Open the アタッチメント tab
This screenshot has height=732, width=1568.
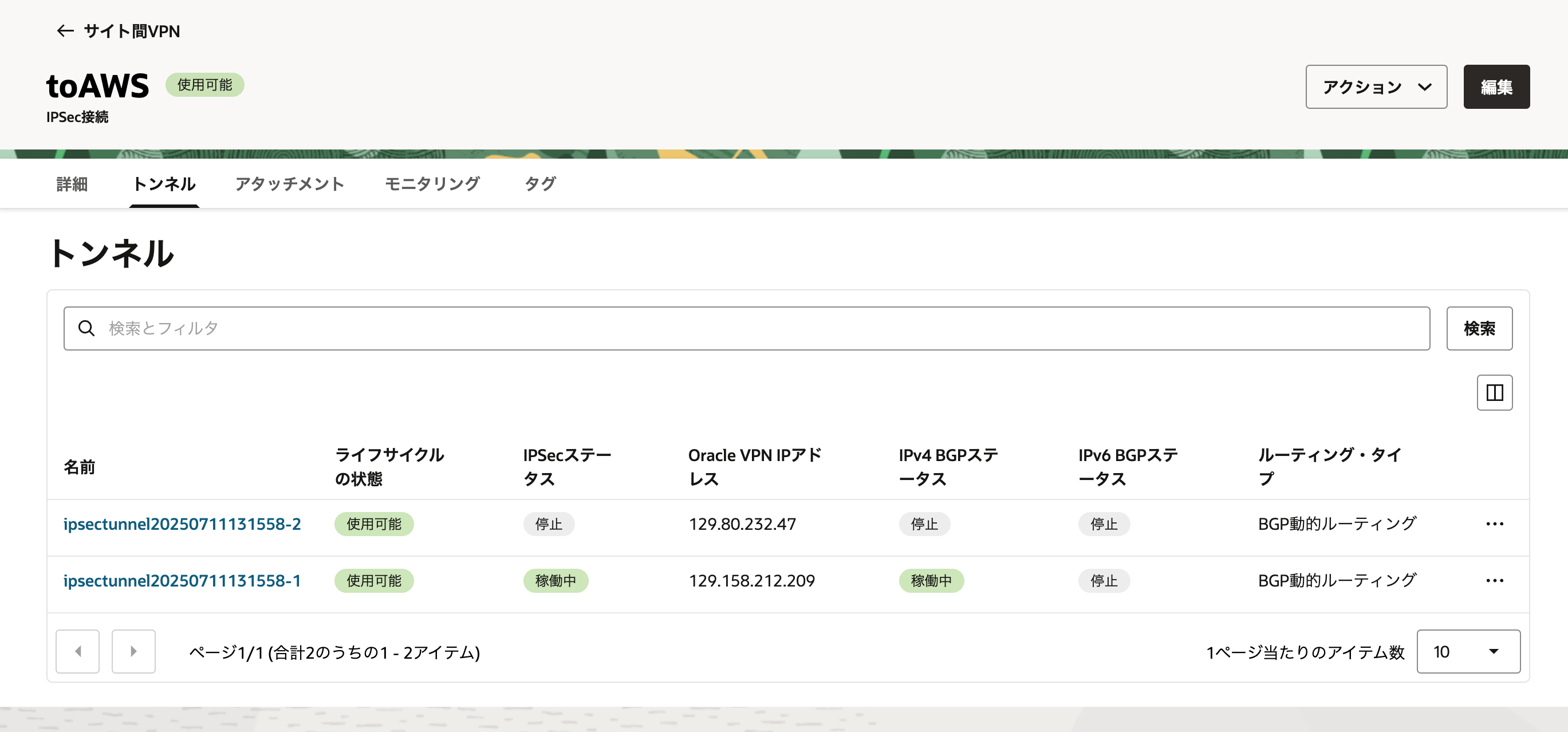(290, 184)
